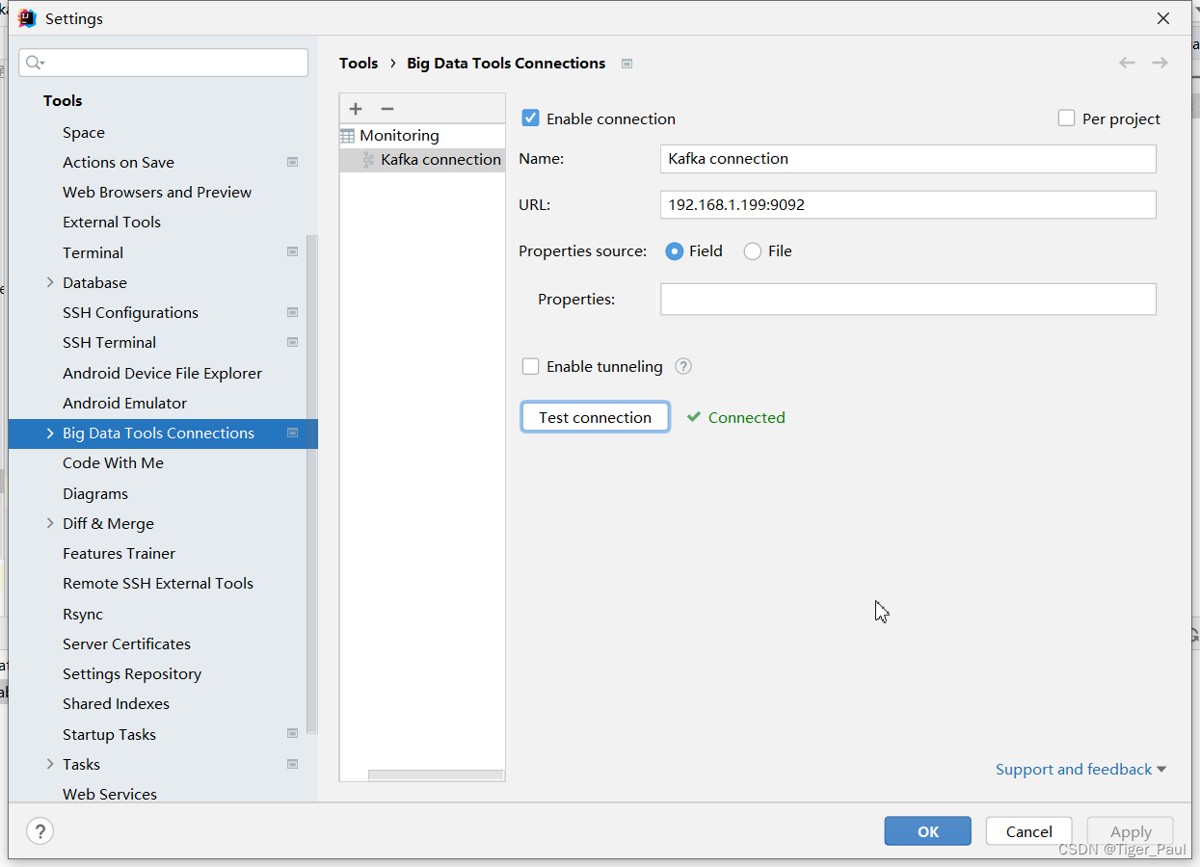Focus the settings search field
The image size is (1200, 867).
tap(163, 63)
